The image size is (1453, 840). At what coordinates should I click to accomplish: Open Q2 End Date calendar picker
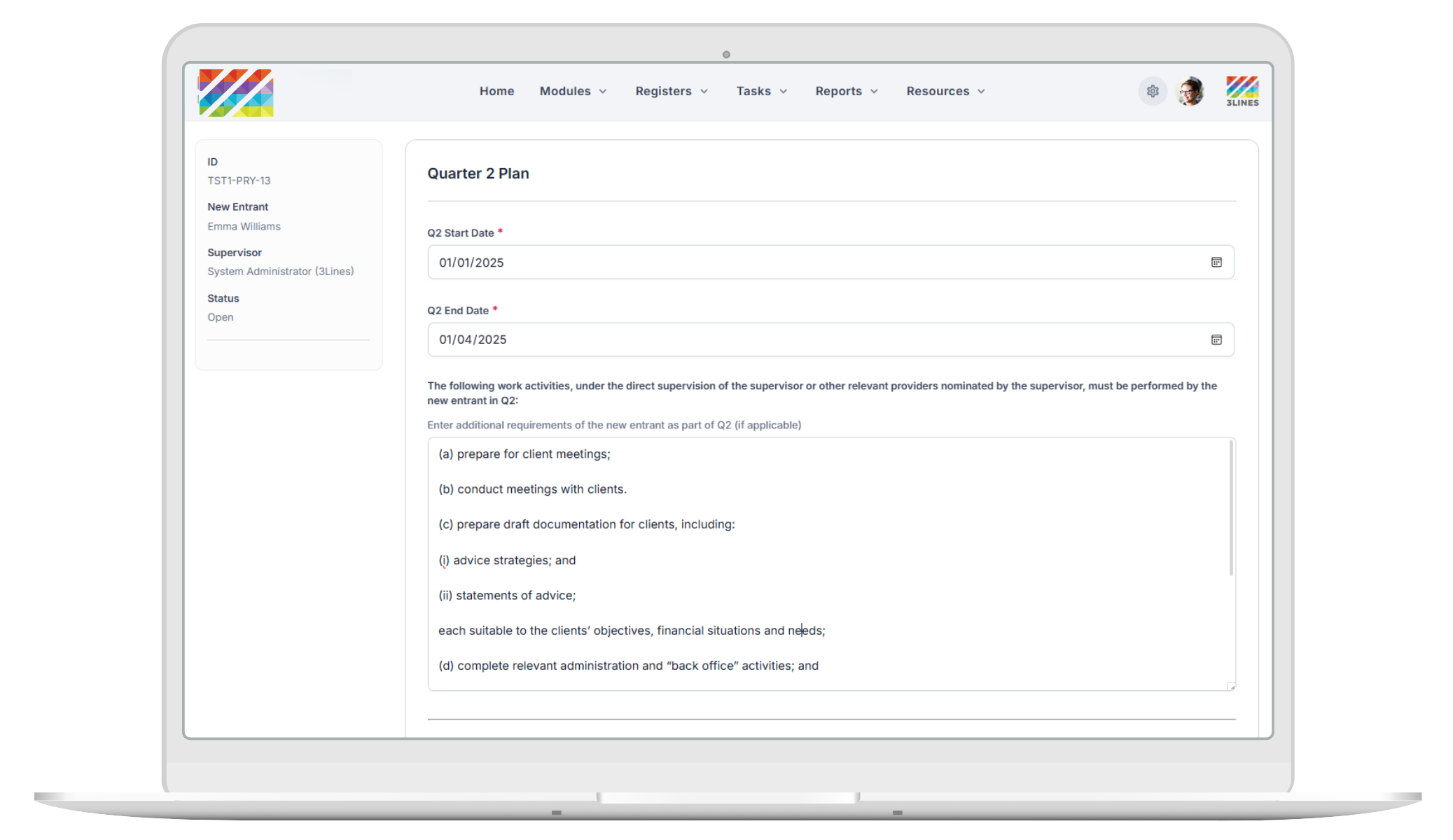point(1216,339)
